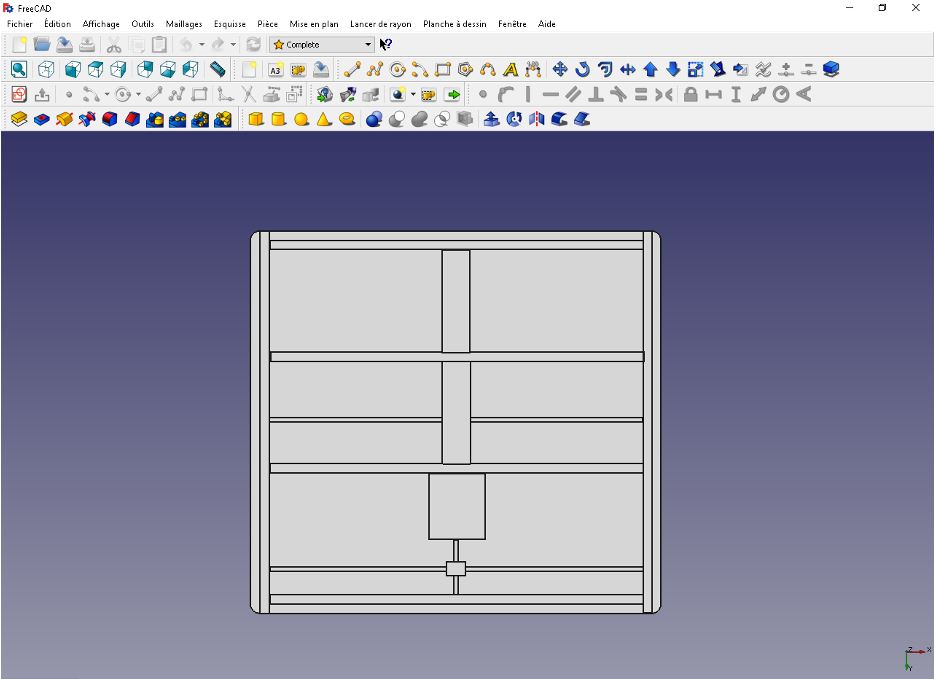
Task: Open the Pièce menu
Action: 267,24
